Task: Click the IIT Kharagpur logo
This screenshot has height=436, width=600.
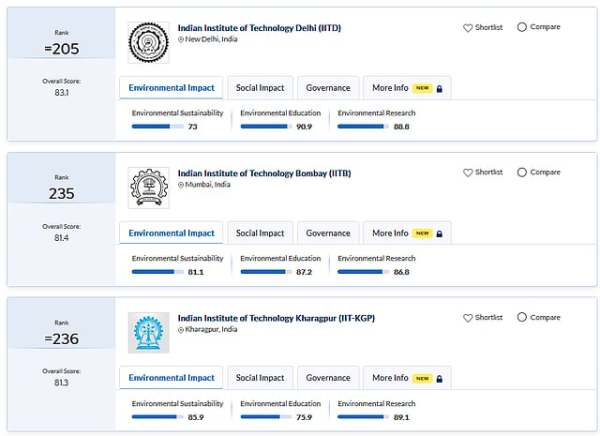Action: tap(149, 332)
